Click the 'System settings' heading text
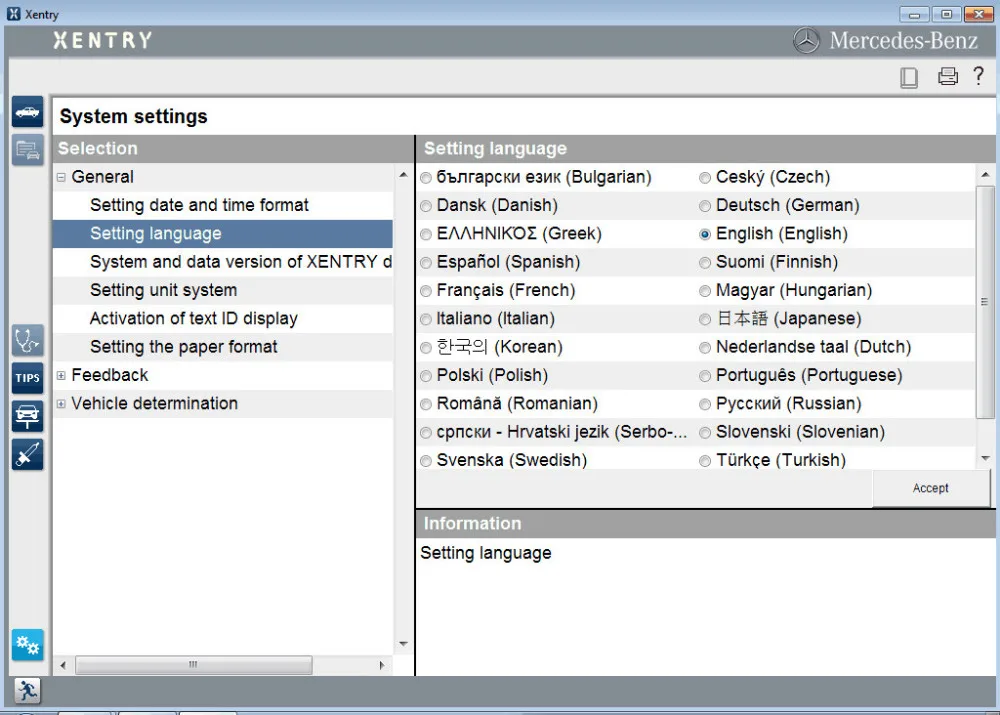 click(x=133, y=117)
